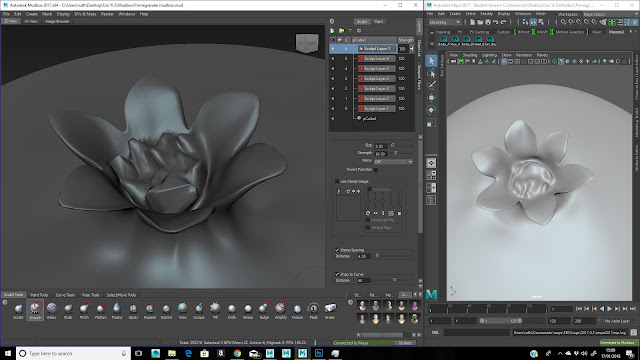Open the Mudbox Mesh menu
The width and height of the screenshot is (640, 360).
click(47, 14)
